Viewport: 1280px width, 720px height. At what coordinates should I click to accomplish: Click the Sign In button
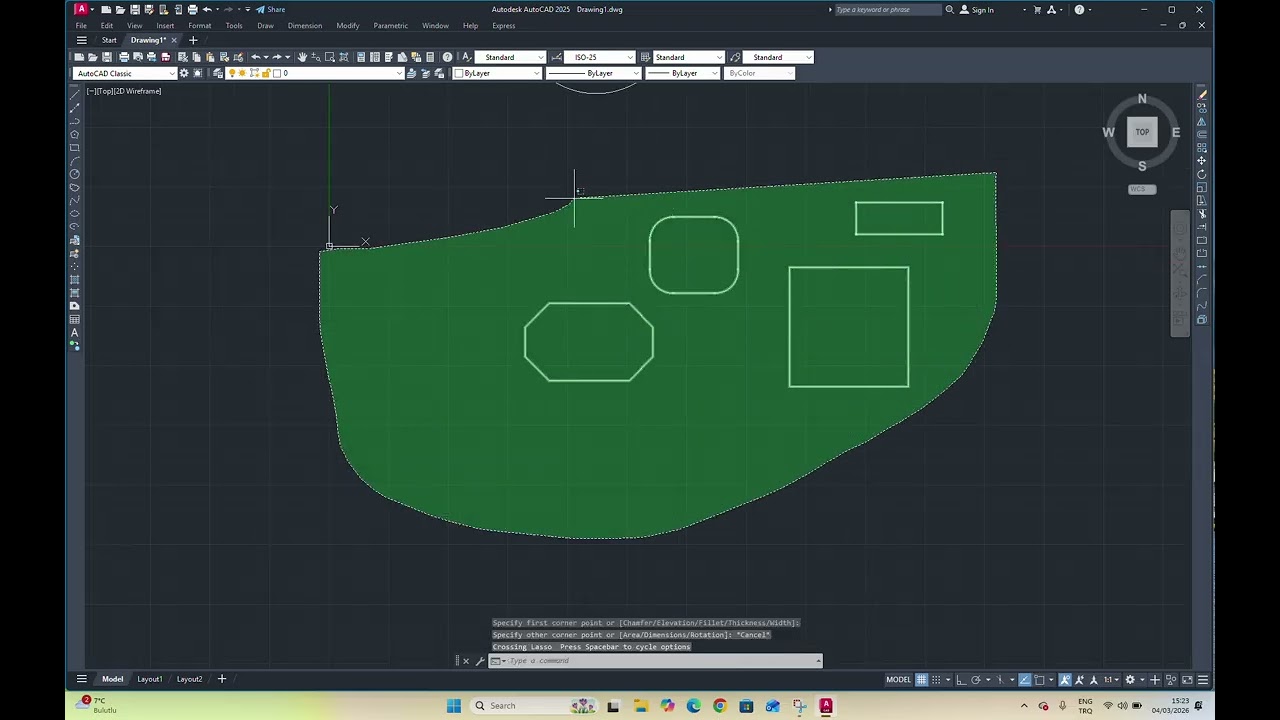pos(977,10)
